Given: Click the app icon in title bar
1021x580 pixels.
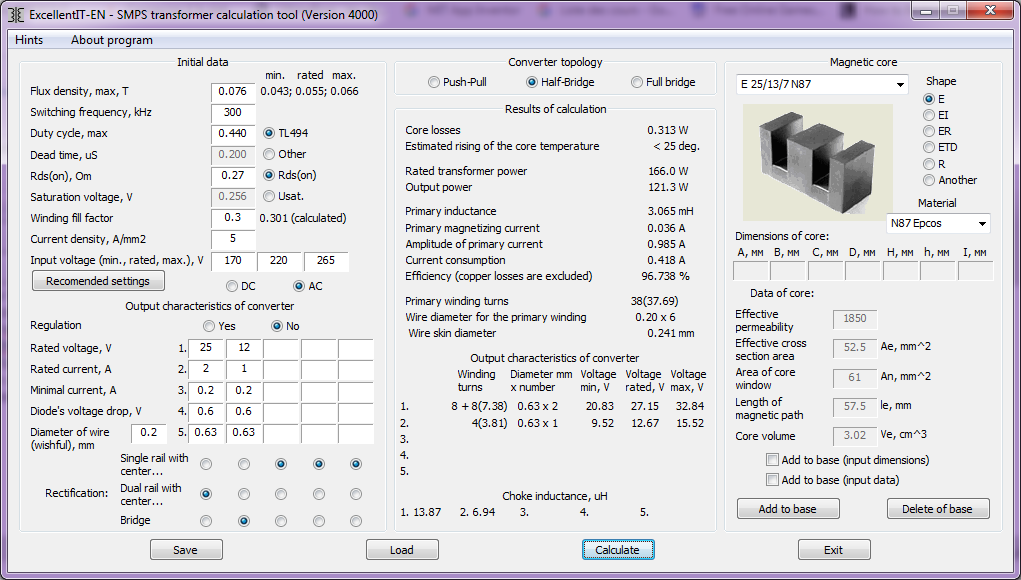Looking at the screenshot, I should click(15, 15).
